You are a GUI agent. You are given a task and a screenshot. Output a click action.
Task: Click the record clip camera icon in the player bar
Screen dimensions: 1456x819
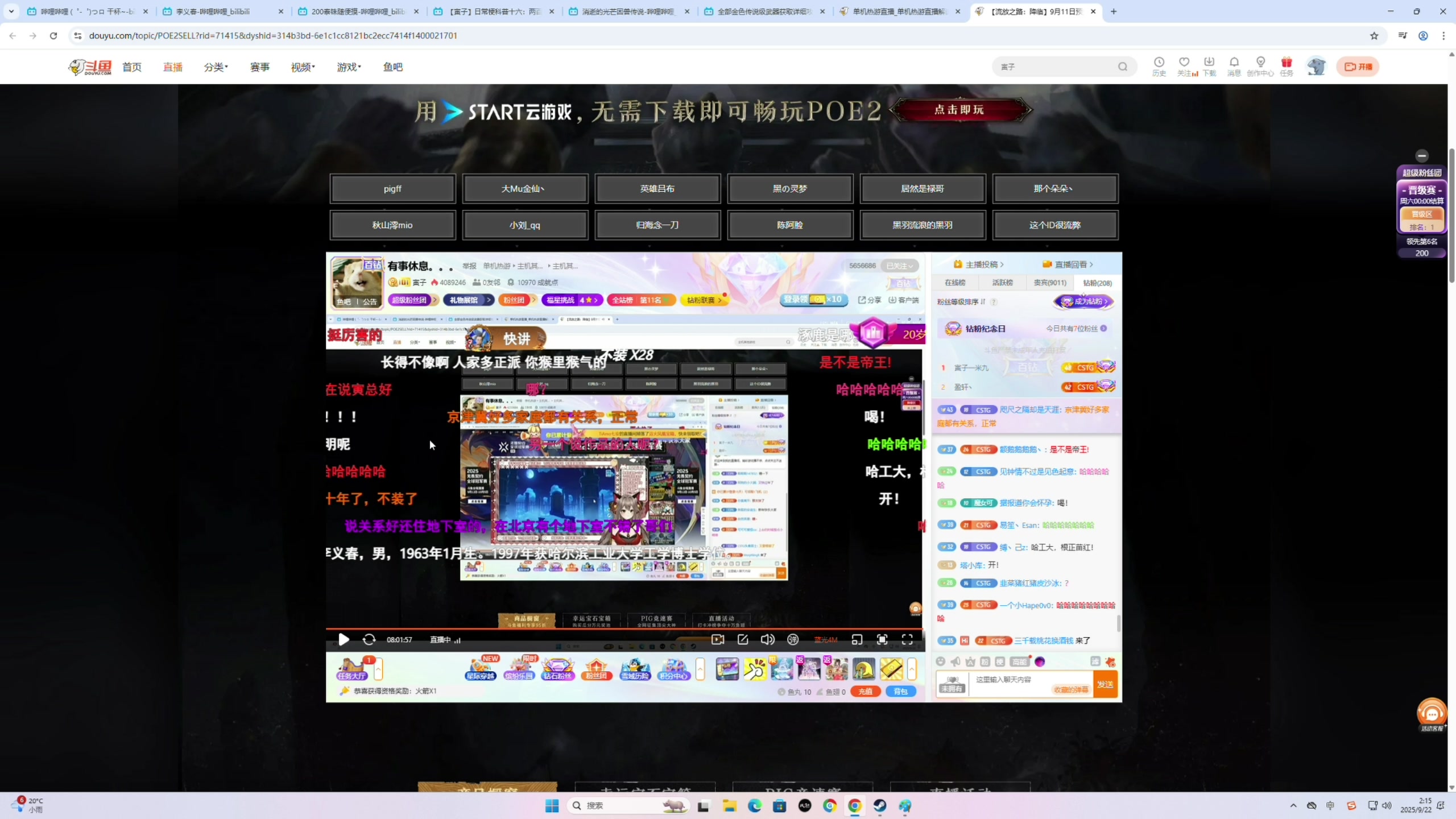(x=718, y=639)
